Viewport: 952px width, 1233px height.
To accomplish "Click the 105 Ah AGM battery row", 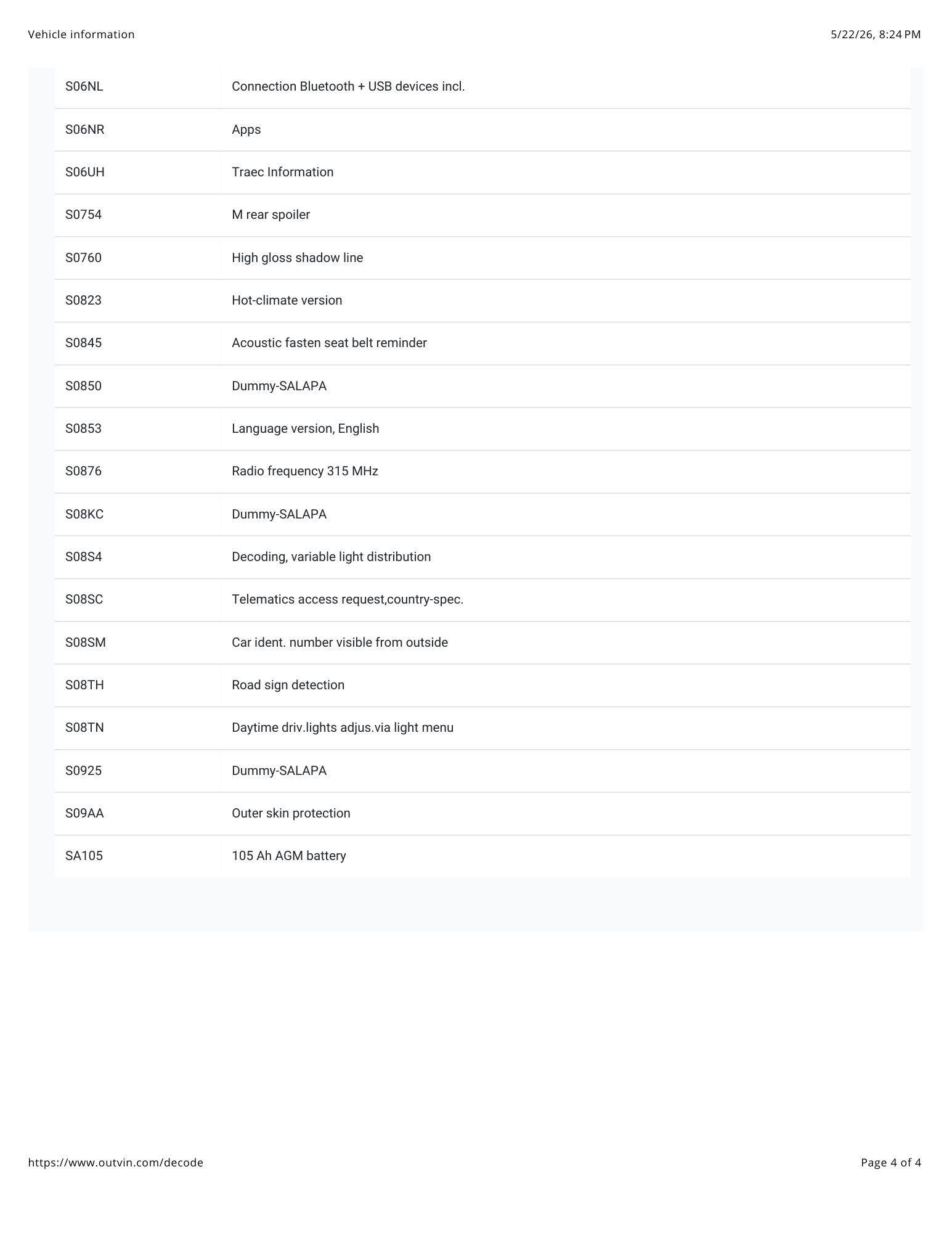I will pyautogui.click(x=482, y=856).
